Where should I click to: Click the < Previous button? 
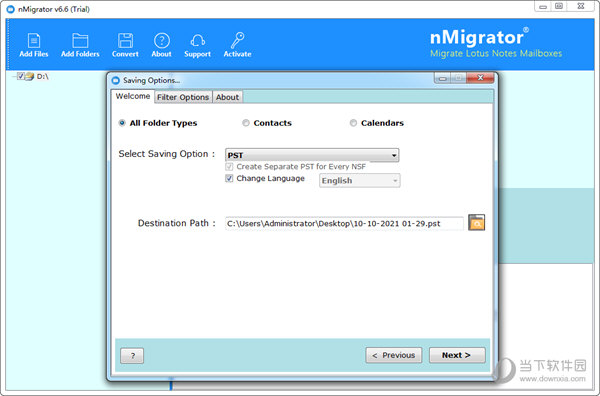pyautogui.click(x=394, y=355)
